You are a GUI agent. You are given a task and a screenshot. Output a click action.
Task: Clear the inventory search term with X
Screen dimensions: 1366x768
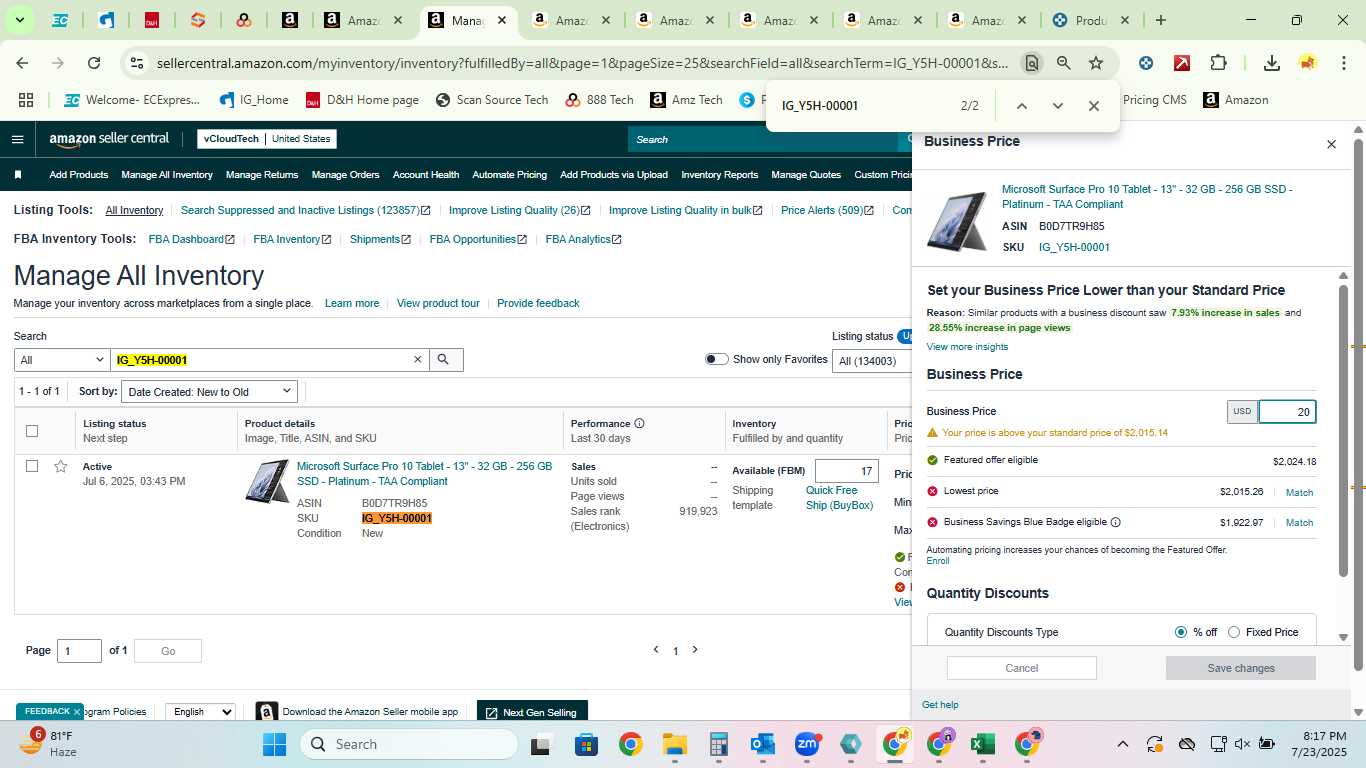point(418,360)
